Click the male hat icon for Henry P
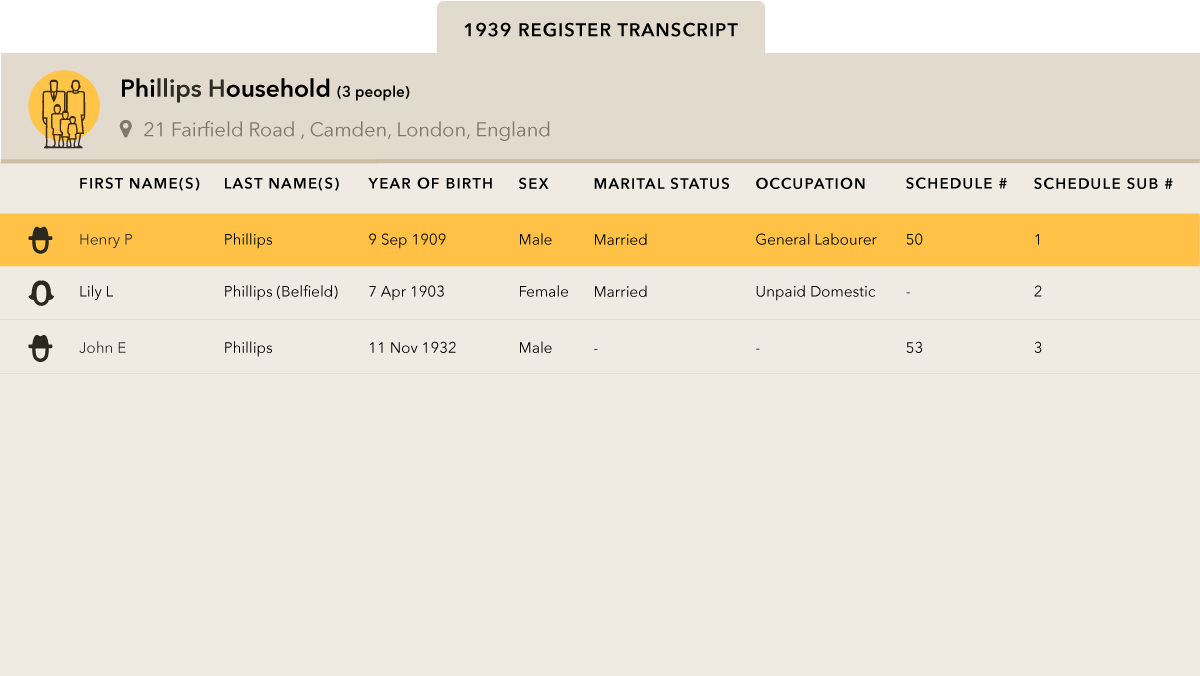The image size is (1200, 676). 40,240
